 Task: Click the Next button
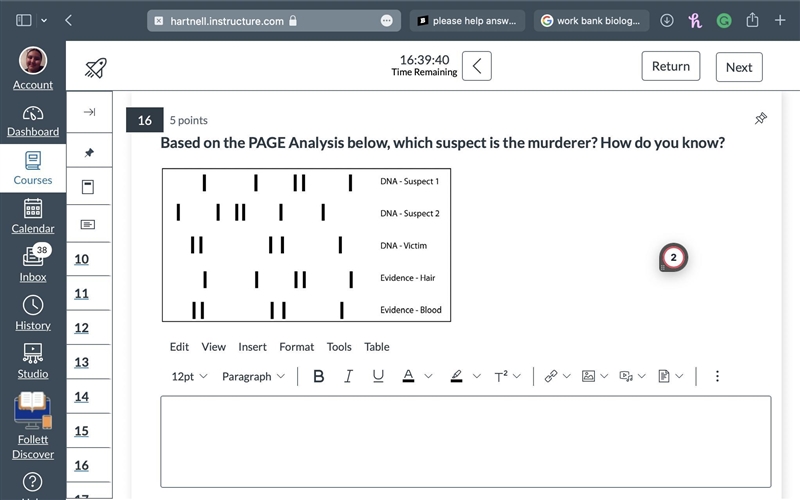click(x=739, y=67)
